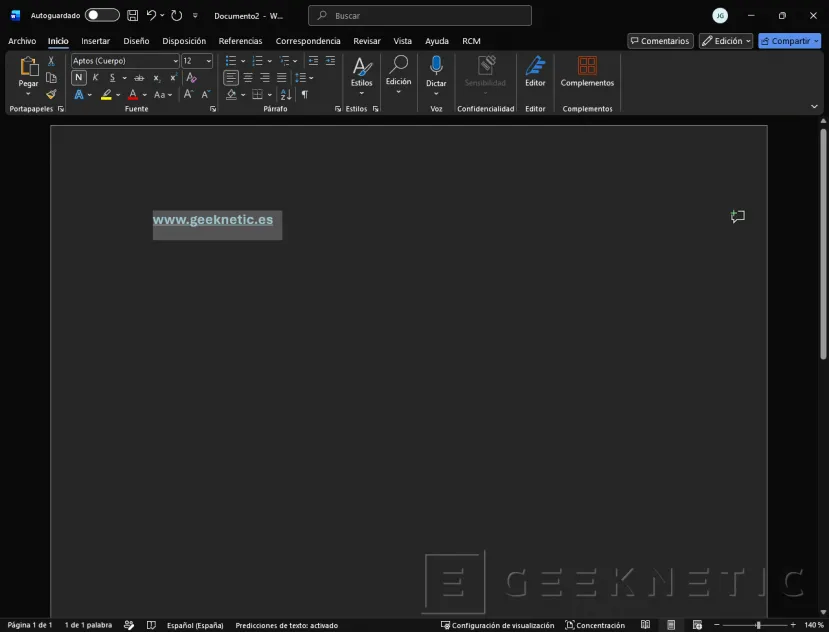The height and width of the screenshot is (632, 829).
Task: Decrease the font size
Action: 206,95
